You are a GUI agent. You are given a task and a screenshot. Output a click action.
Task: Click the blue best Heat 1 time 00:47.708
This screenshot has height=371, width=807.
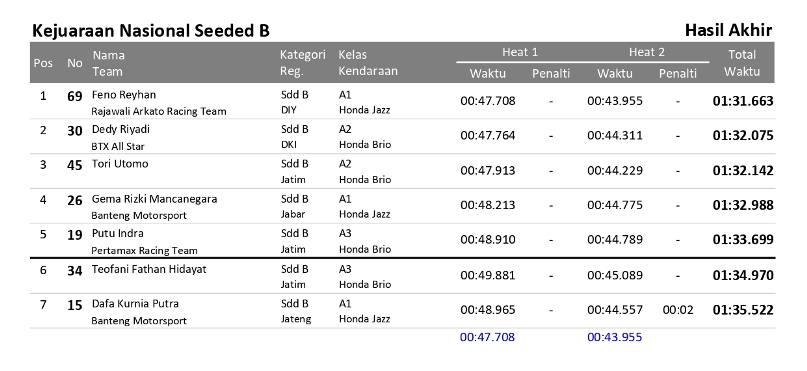pyautogui.click(x=487, y=337)
